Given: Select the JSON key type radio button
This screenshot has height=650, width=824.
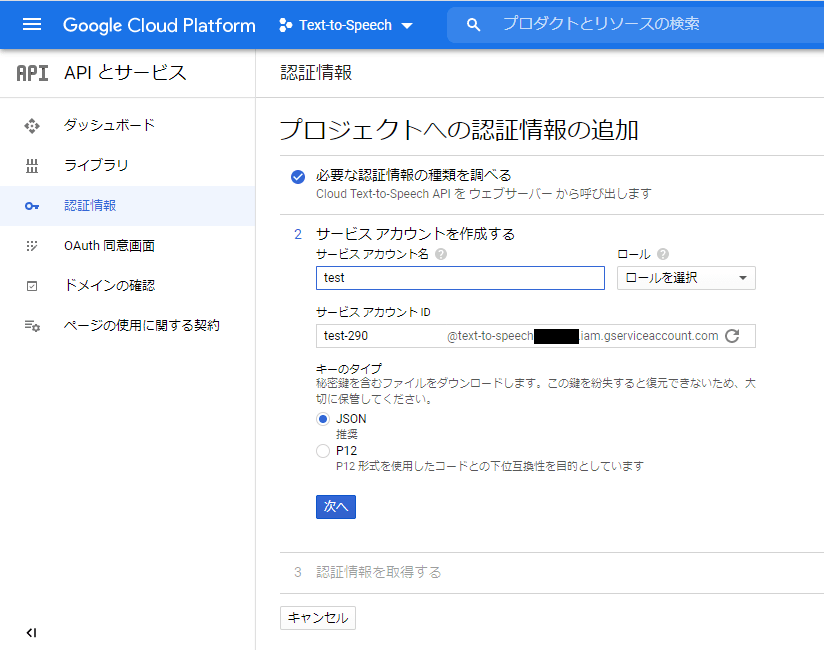Looking at the screenshot, I should click(x=323, y=419).
